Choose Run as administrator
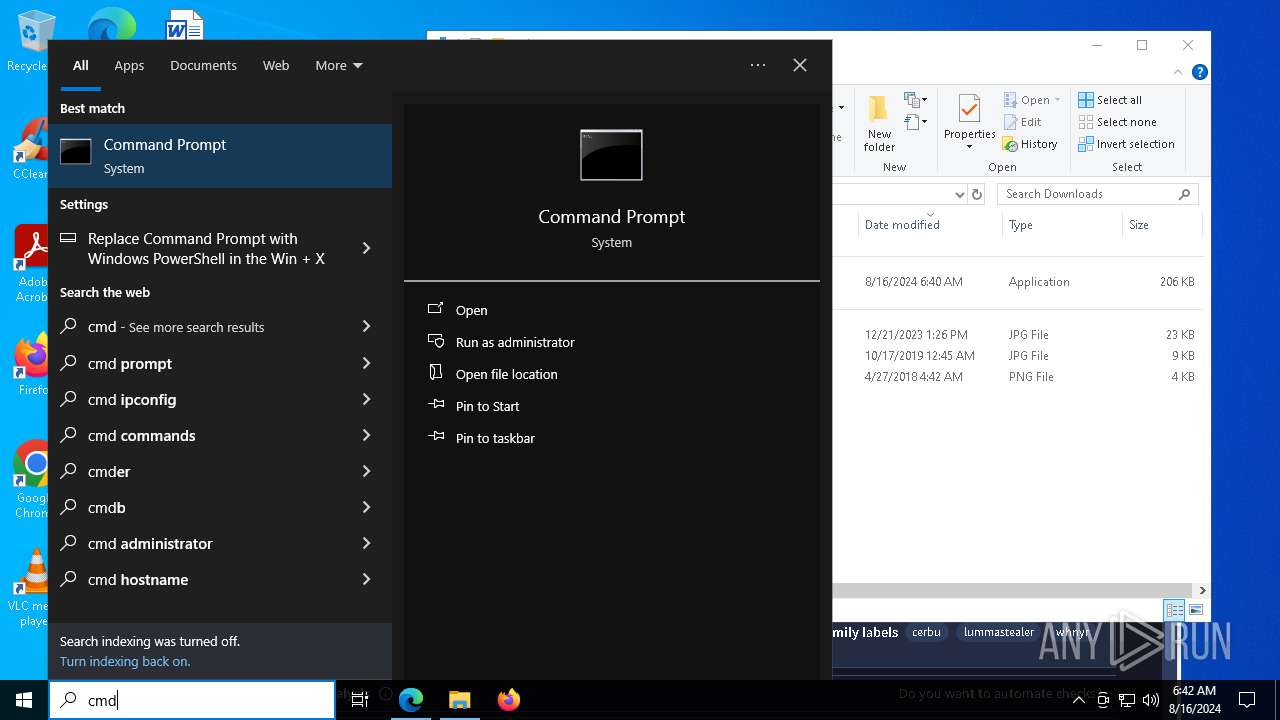1280x720 pixels. pyautogui.click(x=515, y=342)
